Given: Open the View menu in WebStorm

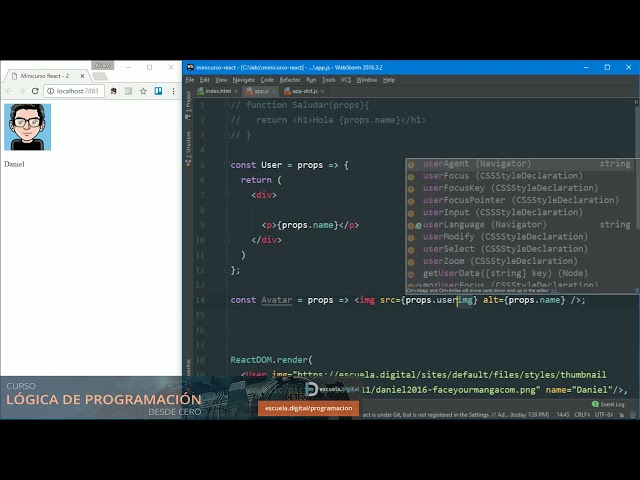Looking at the screenshot, I should [221, 80].
